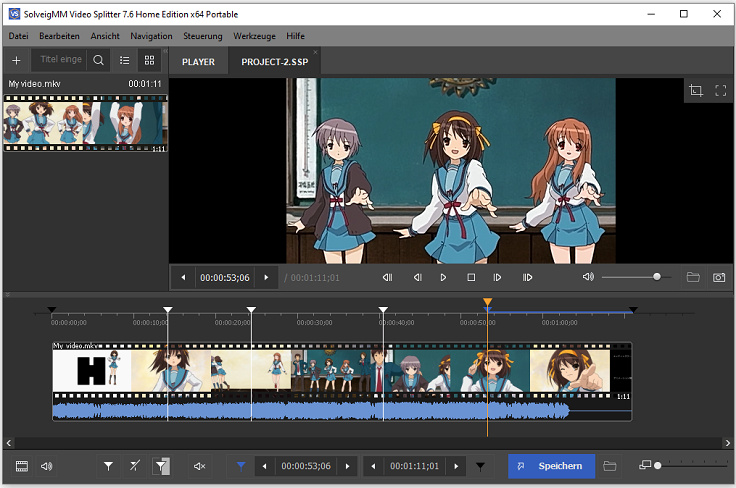This screenshot has width=736, height=488.
Task: Jump to previous keyframe in player
Action: click(387, 278)
